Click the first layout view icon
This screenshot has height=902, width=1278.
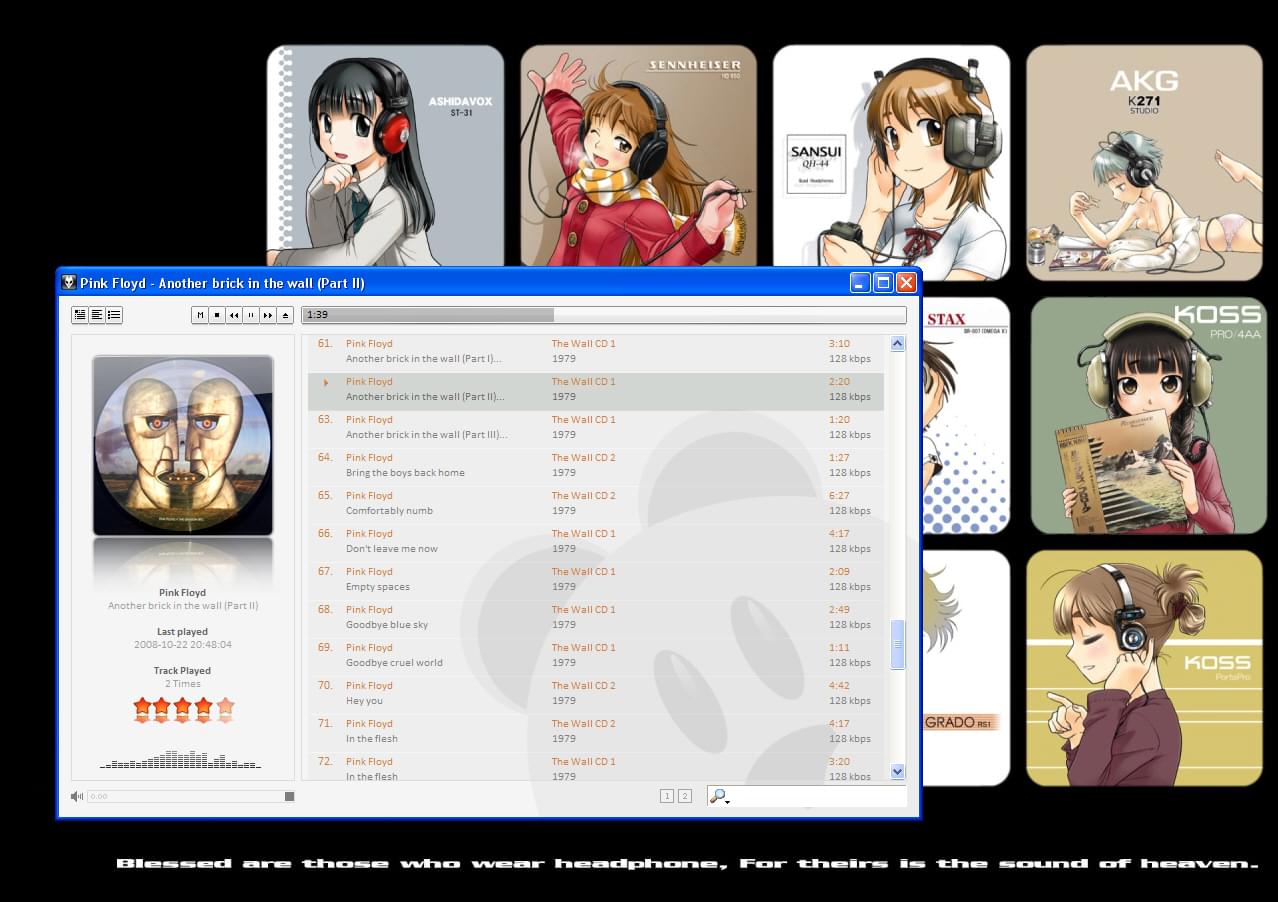click(80, 315)
